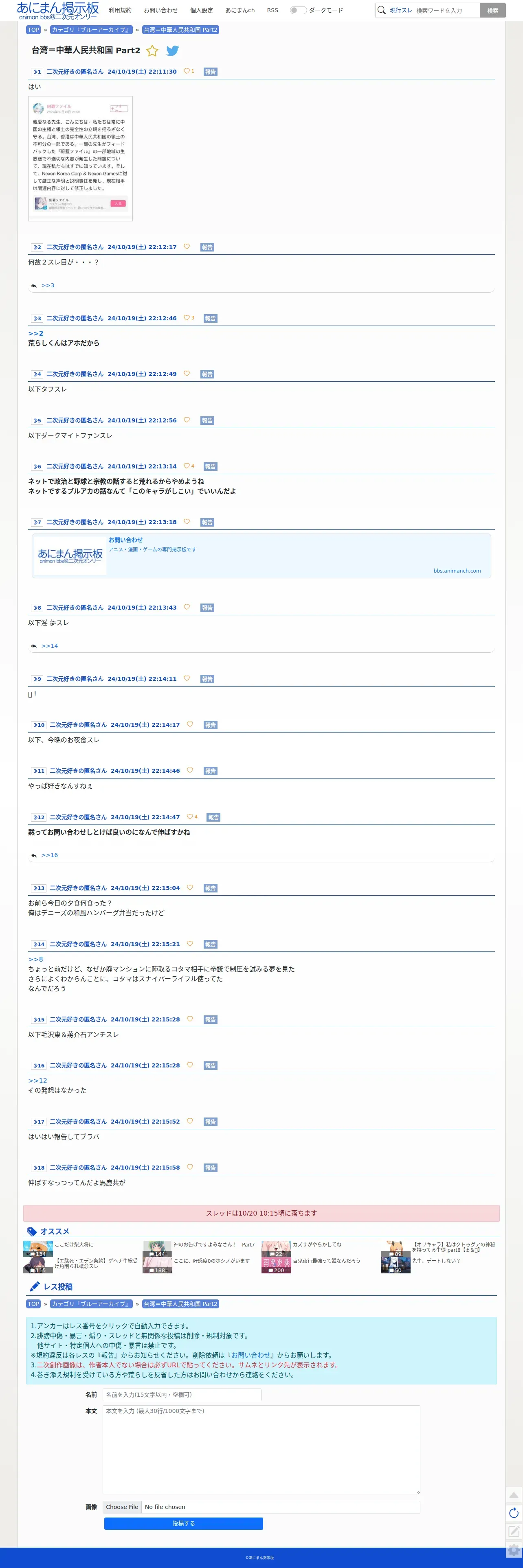
Task: Click the あにまん掲示板 site logo
Action: click(x=58, y=10)
